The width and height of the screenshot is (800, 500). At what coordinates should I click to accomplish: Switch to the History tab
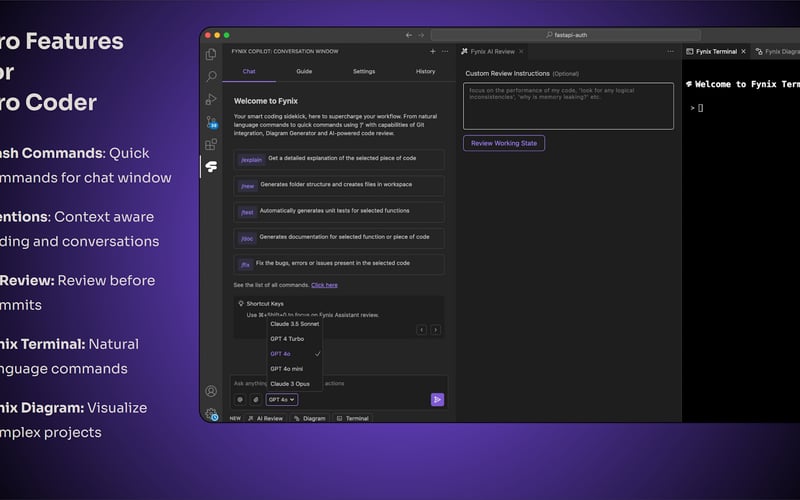click(x=426, y=71)
